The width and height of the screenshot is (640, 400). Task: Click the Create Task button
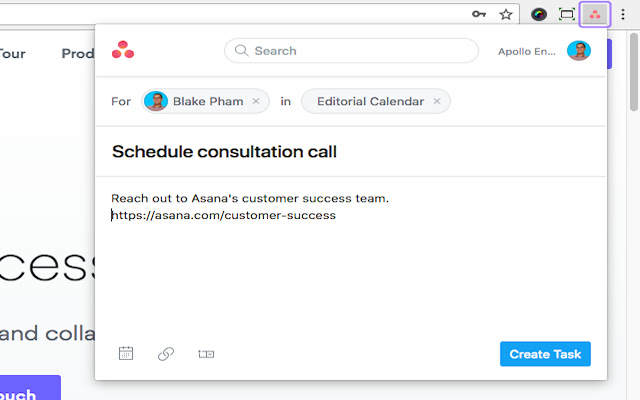click(545, 354)
